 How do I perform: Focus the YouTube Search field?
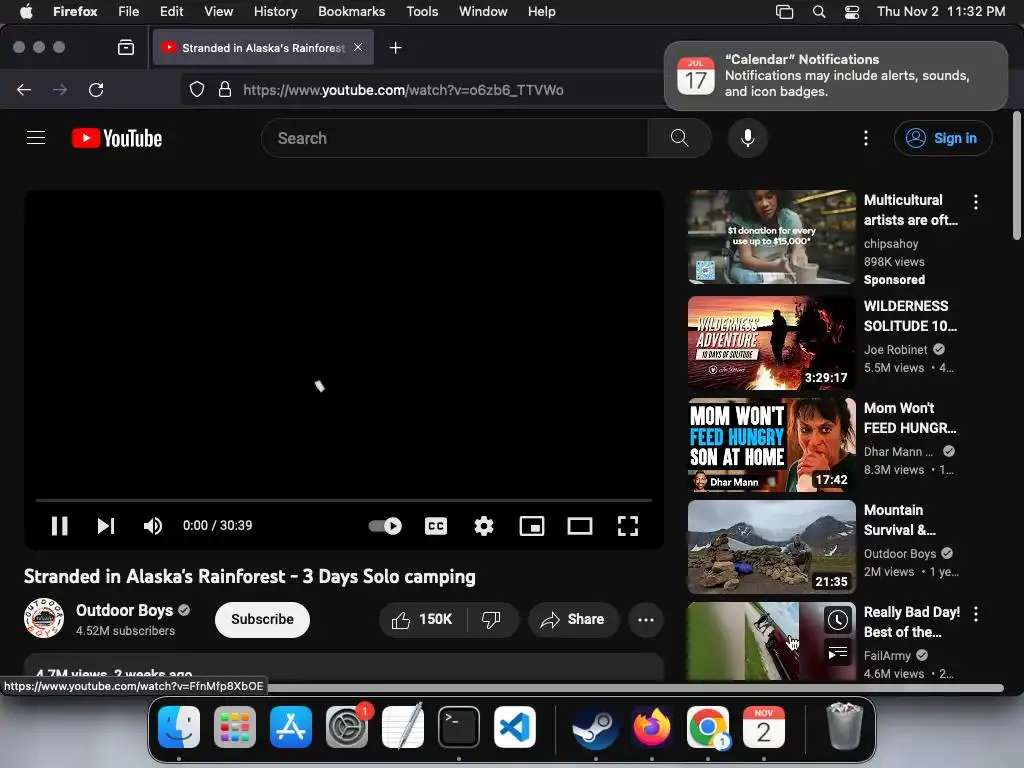[x=455, y=138]
